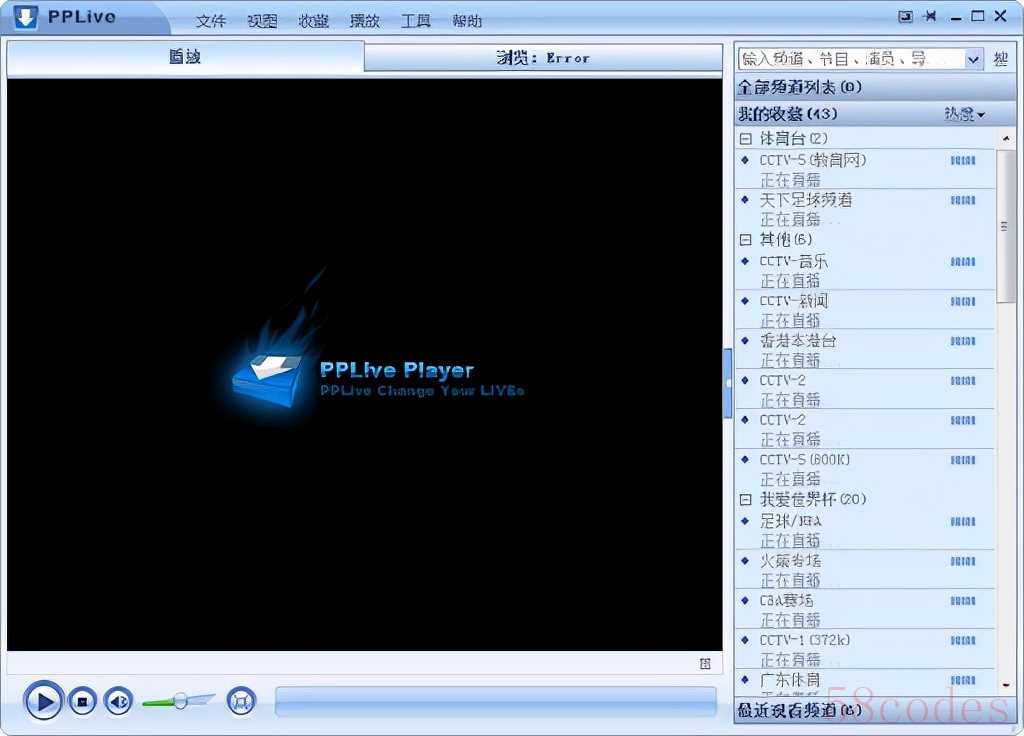Select the 足球/NBA channel
The image size is (1024, 736).
point(865,530)
